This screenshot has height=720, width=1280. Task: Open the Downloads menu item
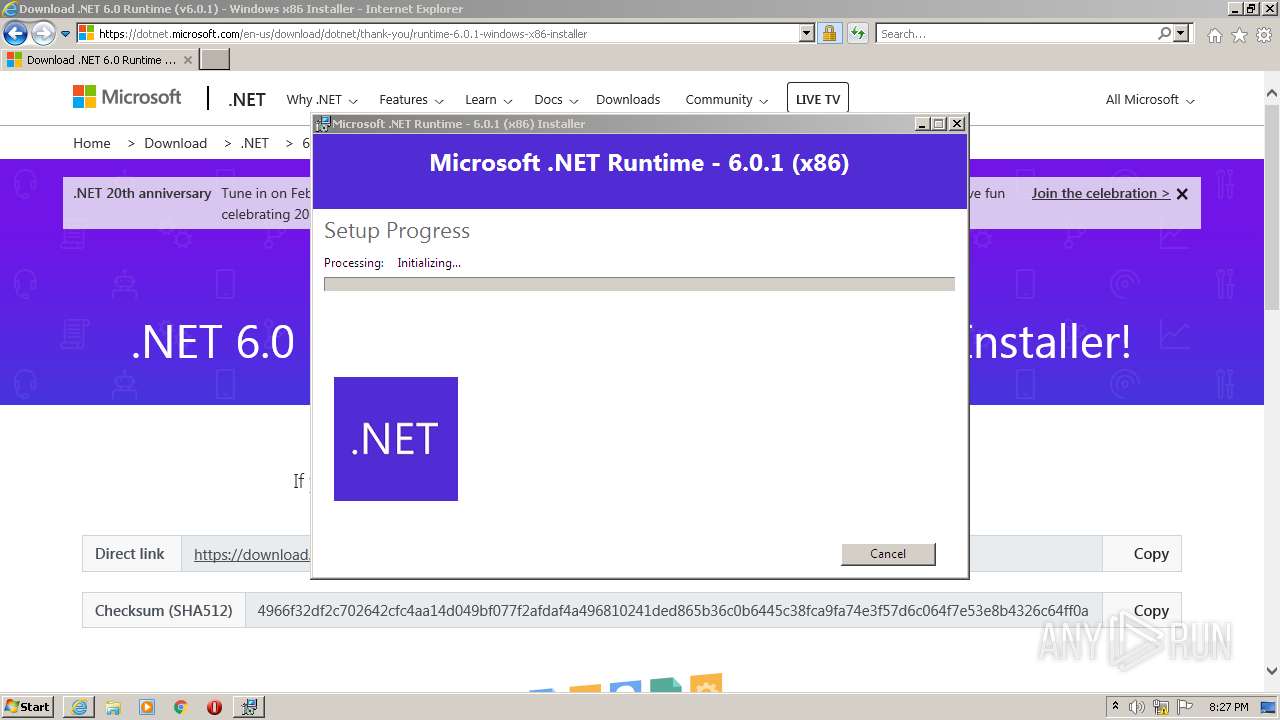click(628, 100)
